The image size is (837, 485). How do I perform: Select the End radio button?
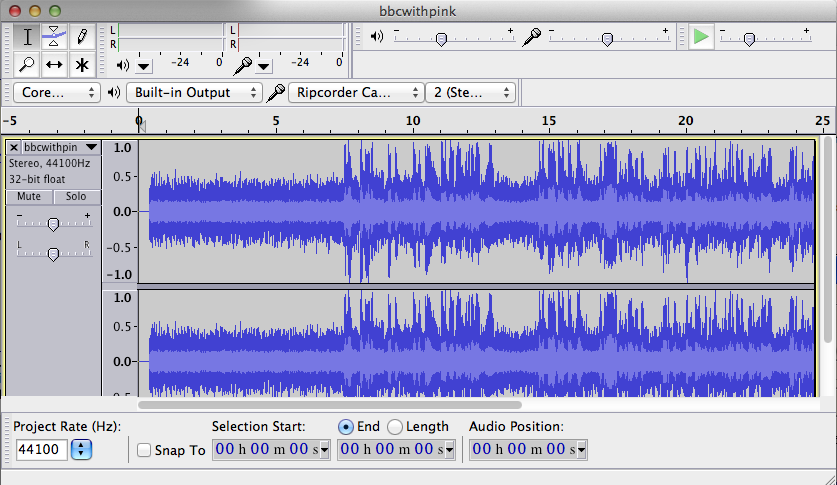point(346,426)
